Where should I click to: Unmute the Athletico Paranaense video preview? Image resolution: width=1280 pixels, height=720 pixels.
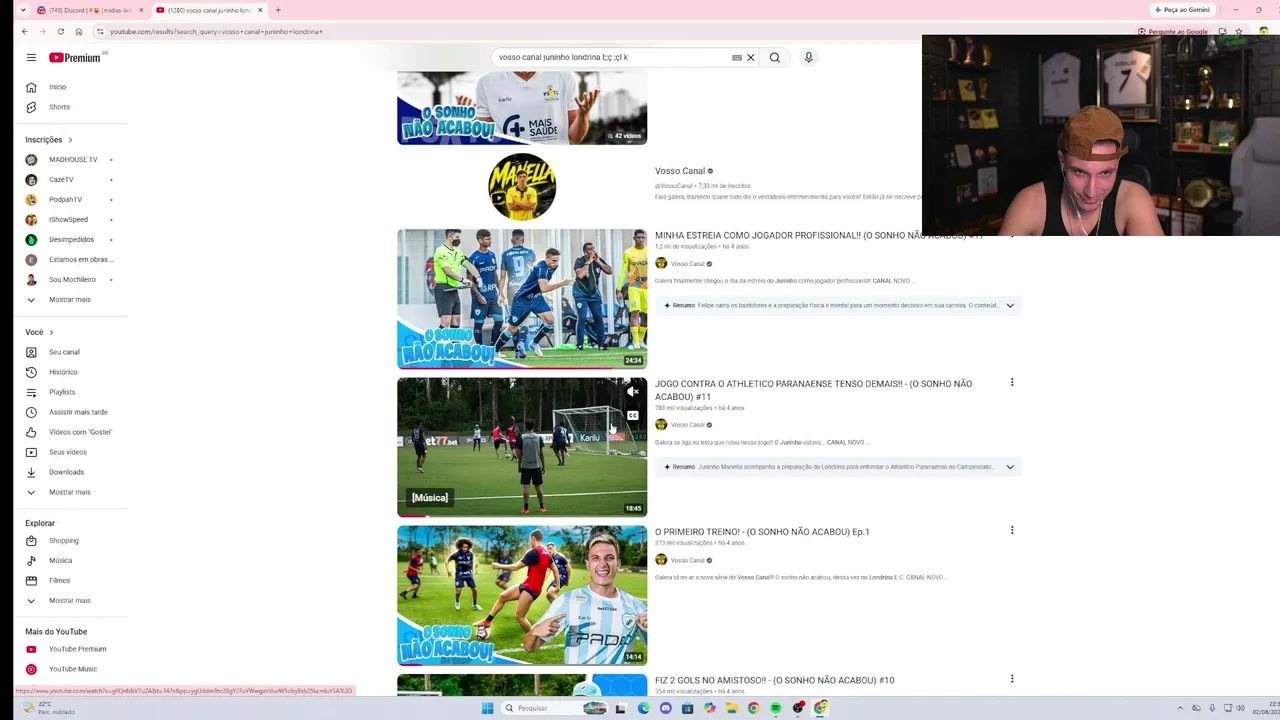(x=632, y=392)
